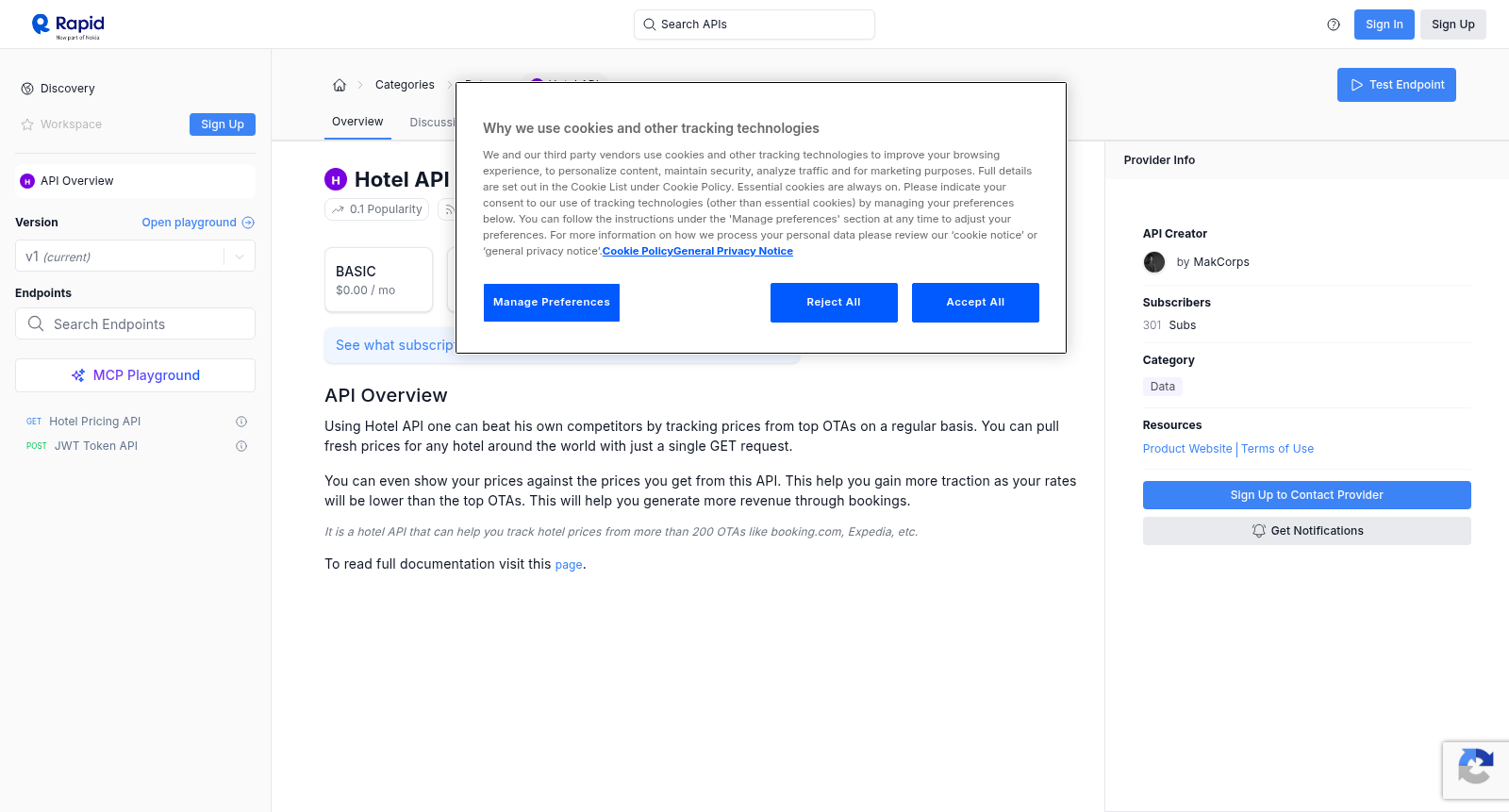The height and width of the screenshot is (812, 1509).
Task: Open the Terms of Use link
Action: pos(1277,449)
